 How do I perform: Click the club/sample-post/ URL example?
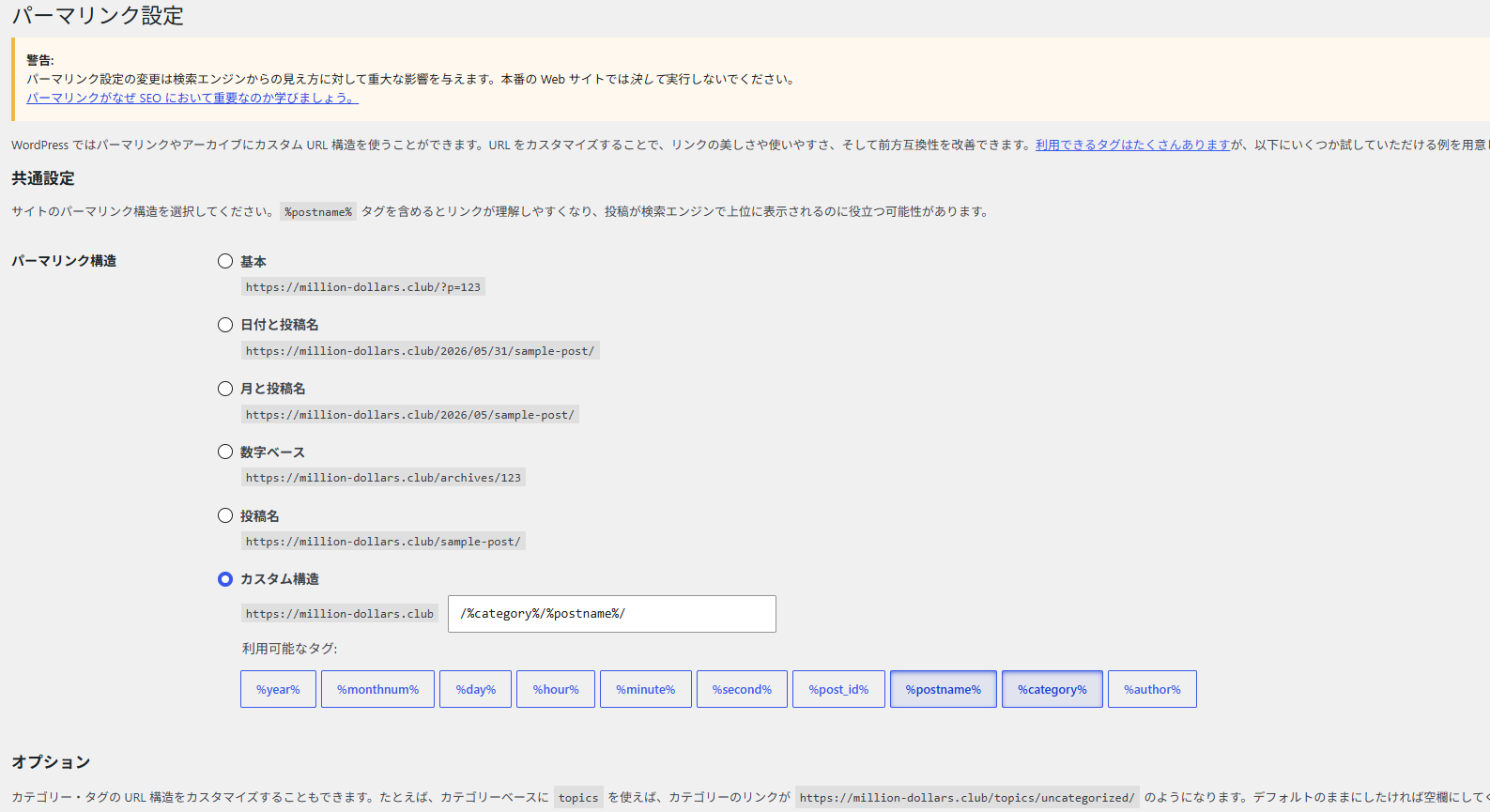click(383, 542)
